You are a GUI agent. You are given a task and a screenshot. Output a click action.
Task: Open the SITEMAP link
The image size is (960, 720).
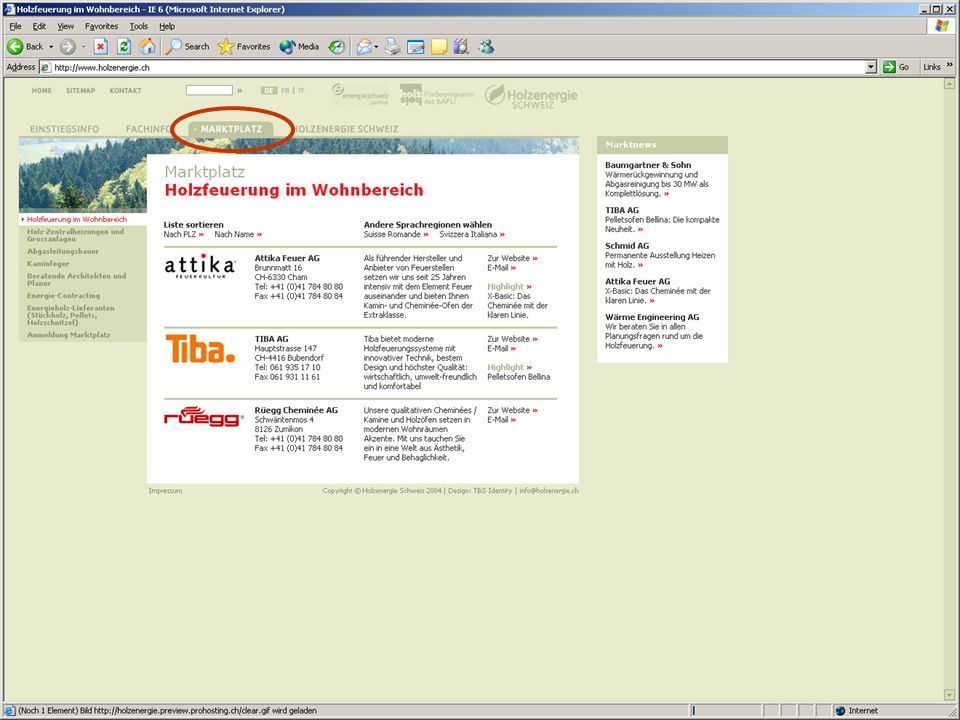click(81, 91)
